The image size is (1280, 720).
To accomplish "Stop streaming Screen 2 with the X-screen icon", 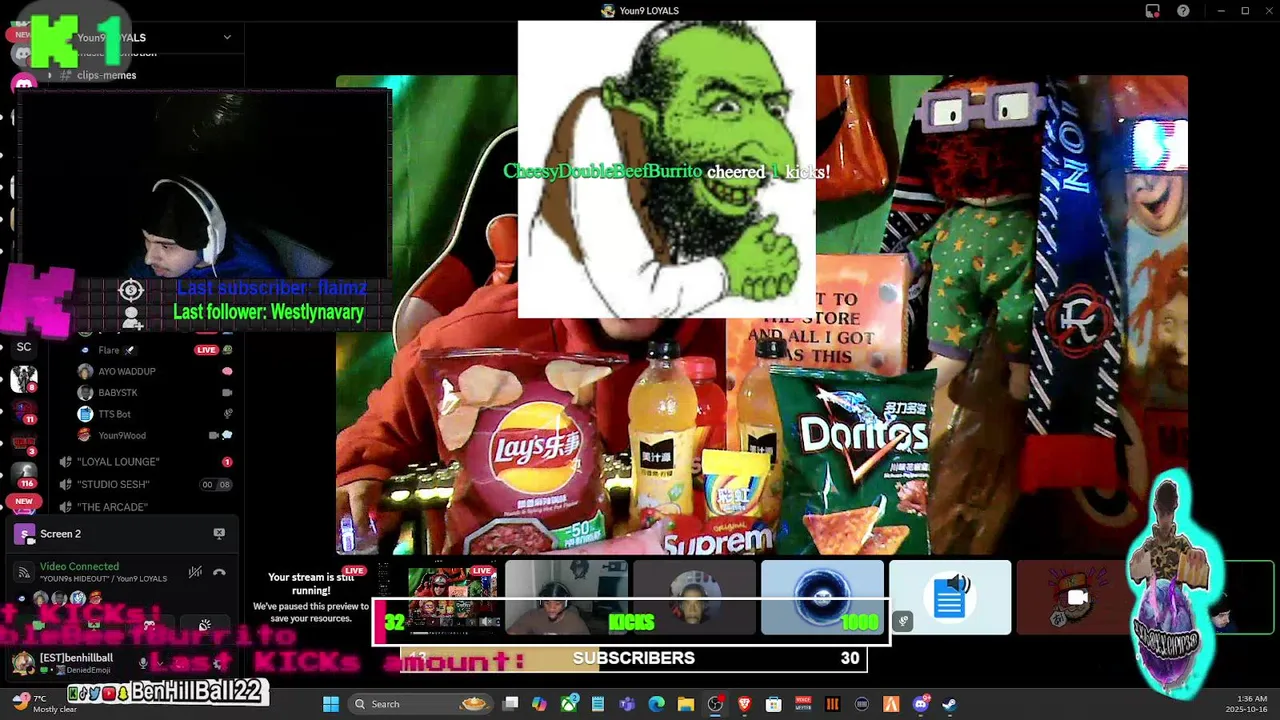I will click(219, 533).
